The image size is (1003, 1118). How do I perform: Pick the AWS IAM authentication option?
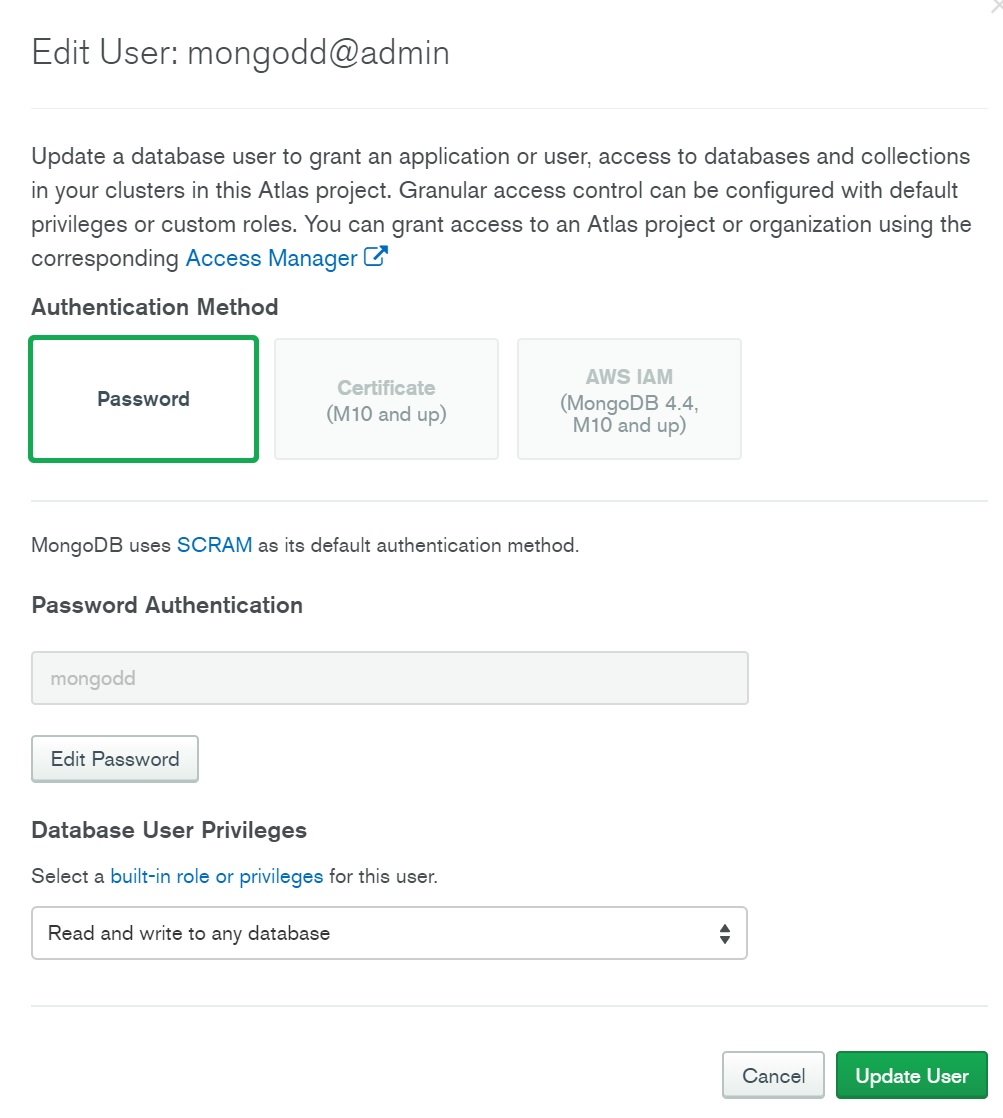[629, 399]
